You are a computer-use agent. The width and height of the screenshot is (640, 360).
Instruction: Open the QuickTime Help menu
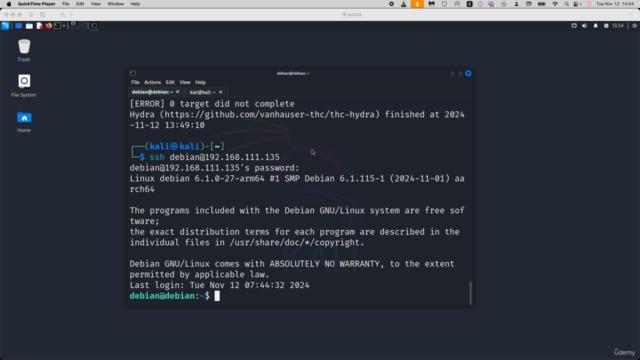click(x=135, y=4)
